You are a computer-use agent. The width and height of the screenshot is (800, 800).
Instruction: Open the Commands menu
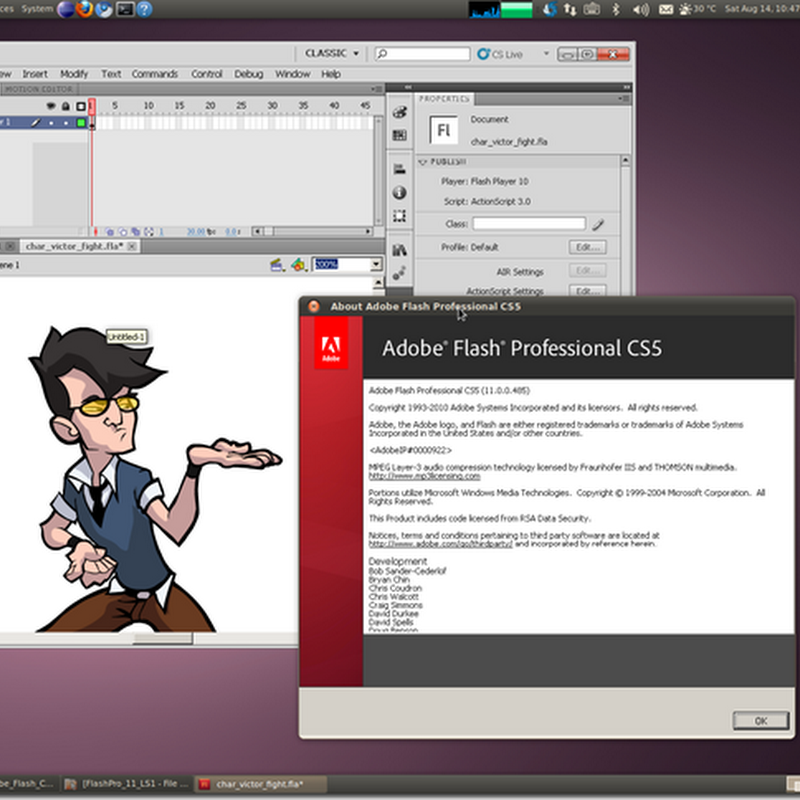coord(155,74)
